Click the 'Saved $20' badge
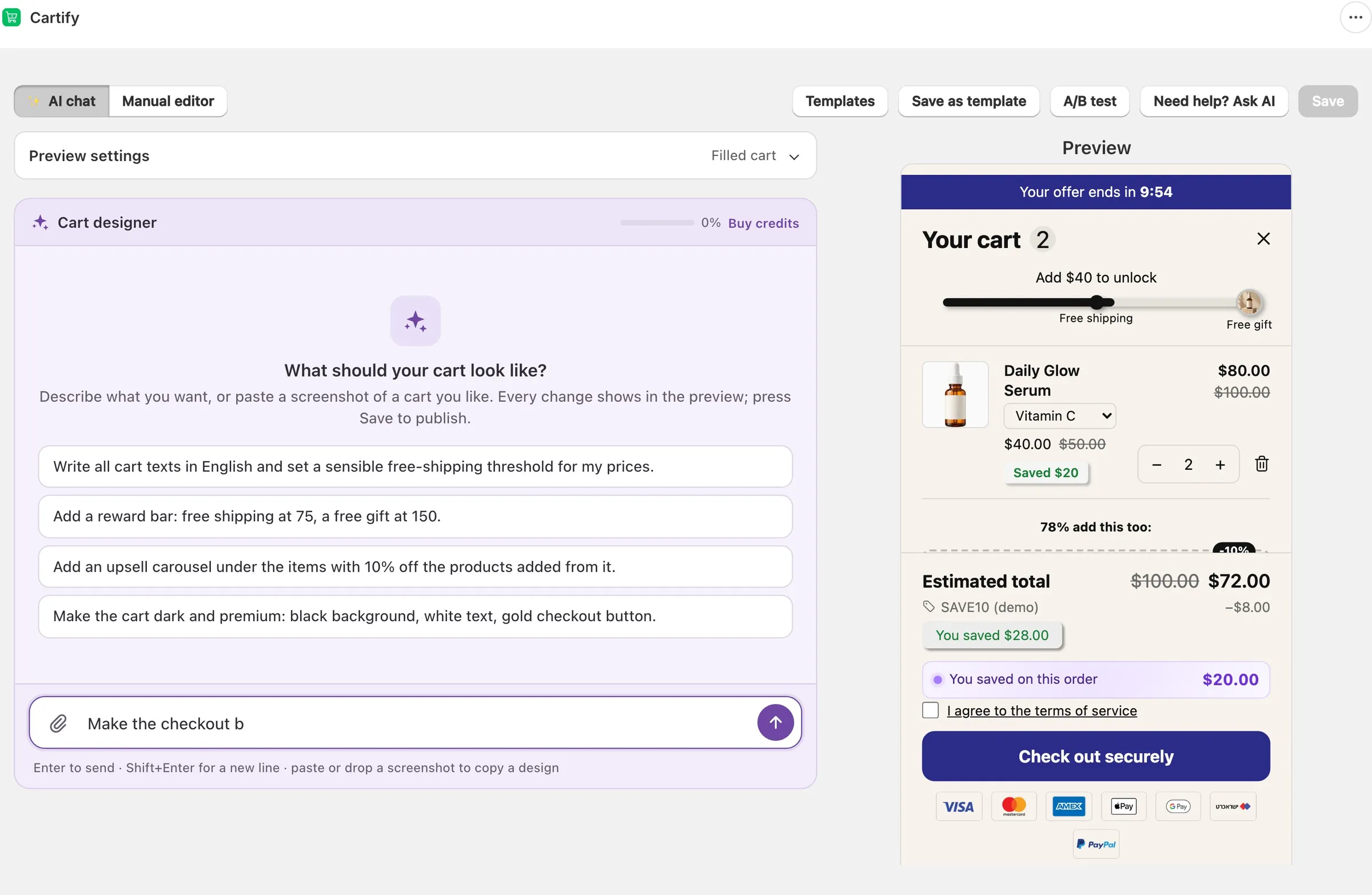 click(x=1046, y=473)
